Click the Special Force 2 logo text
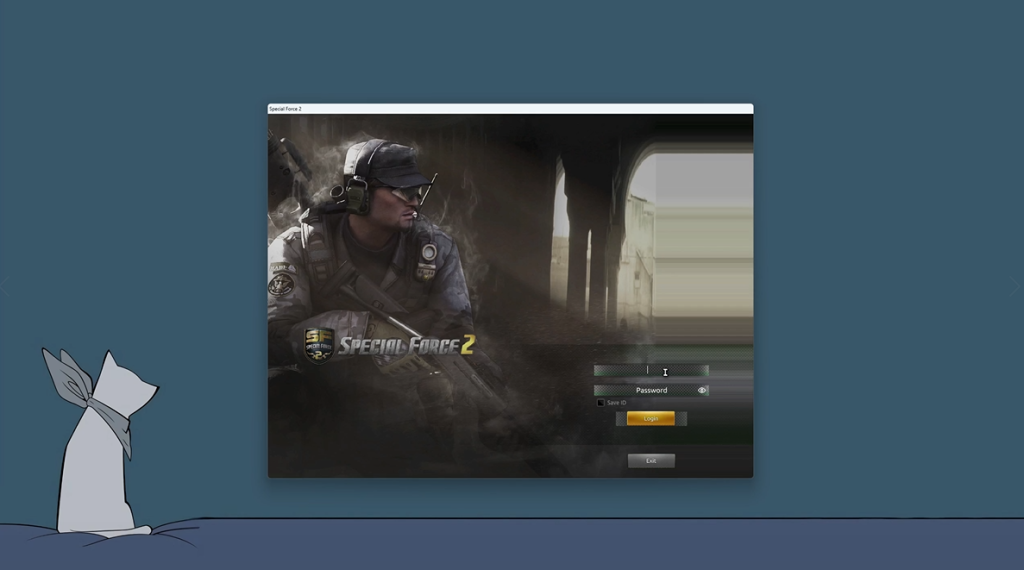The height and width of the screenshot is (570, 1024). point(405,346)
